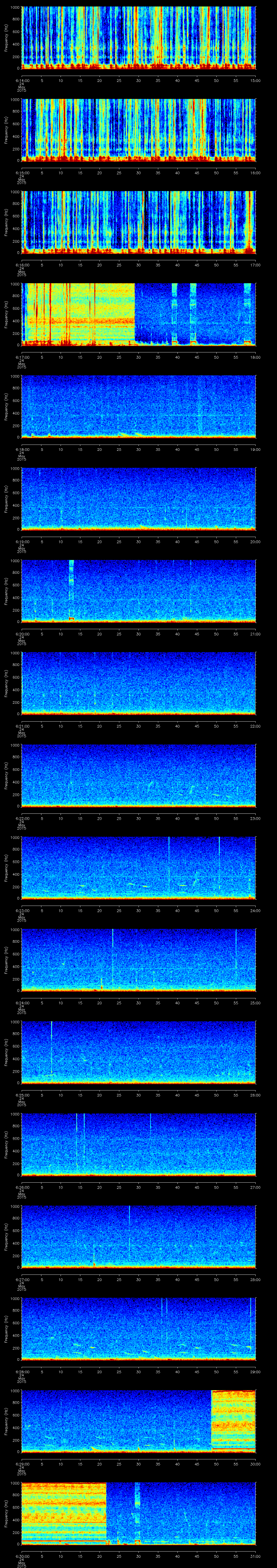Click the 6:27:00 start time label
Image resolution: width=277 pixels, height=1568 pixels.
pos(22,1279)
